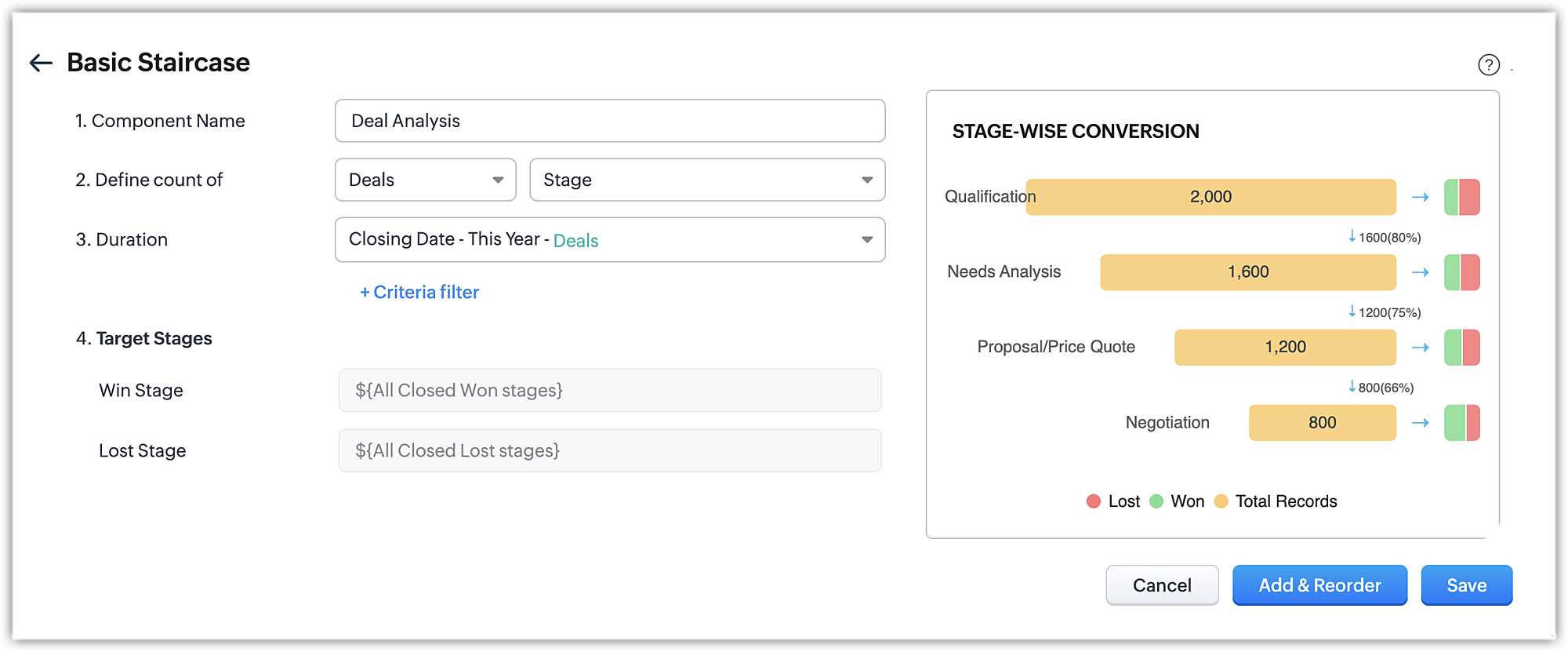Click the Qualification 2,000 bar
The width and height of the screenshot is (1568, 652).
(x=1210, y=197)
